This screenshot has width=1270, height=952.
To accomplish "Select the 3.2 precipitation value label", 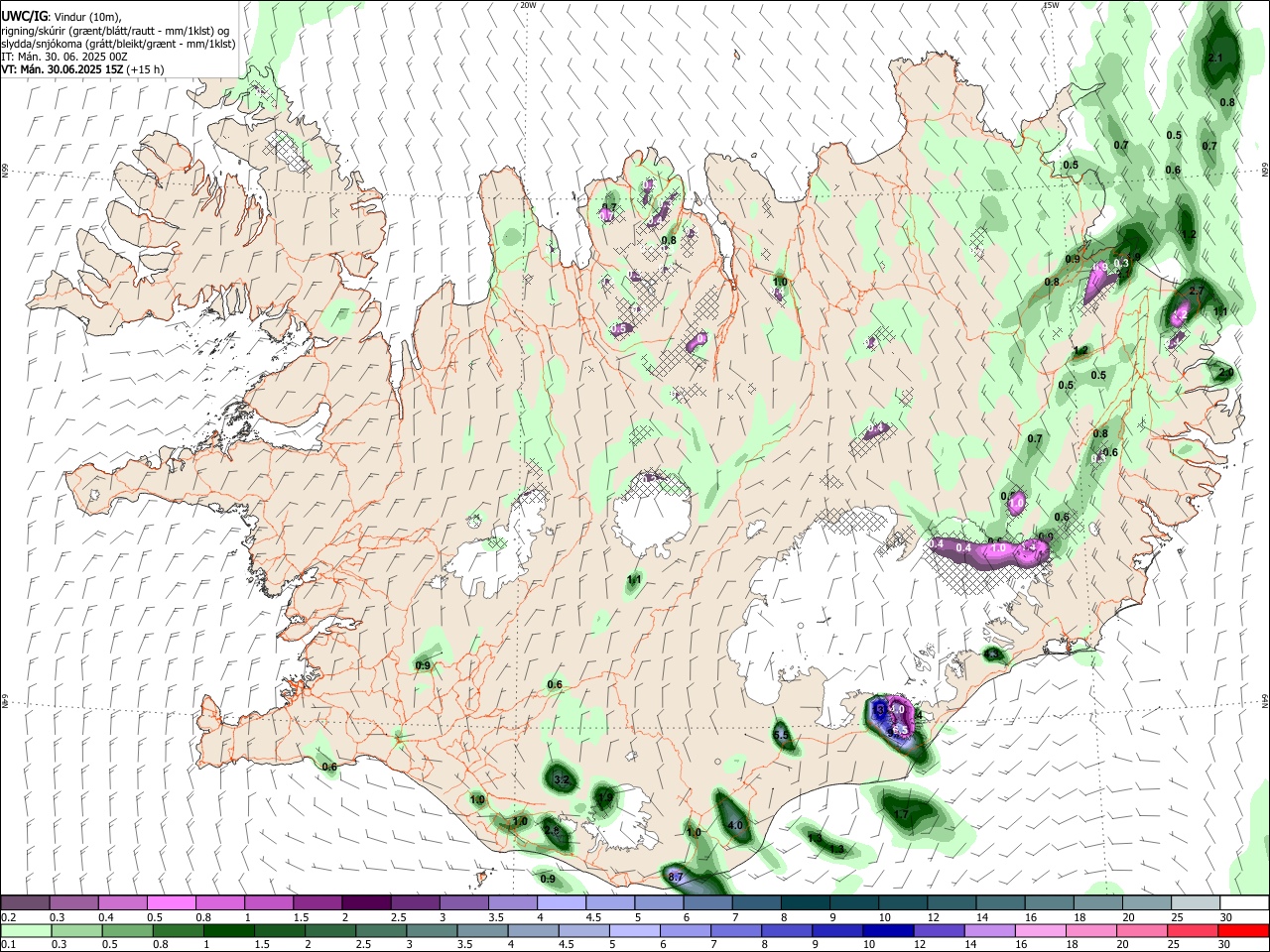I will point(562,780).
